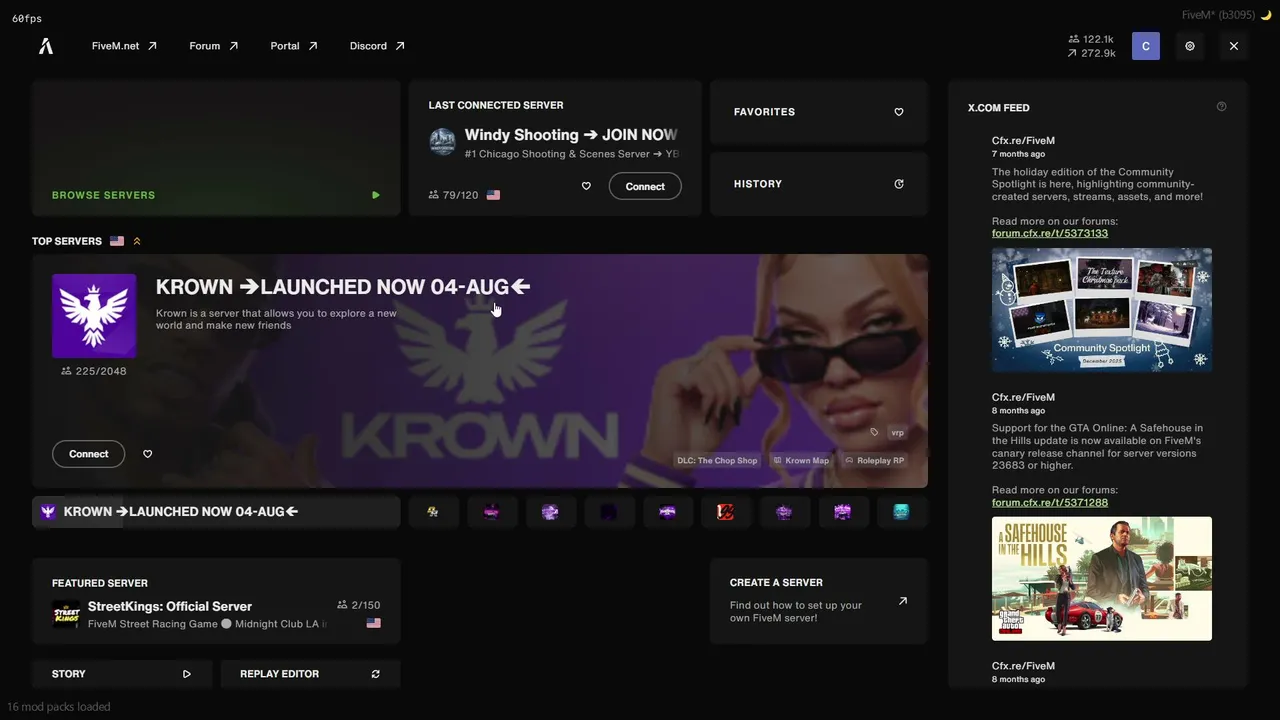1280x720 pixels.
Task: Click the vrp tag
Action: coord(897,432)
